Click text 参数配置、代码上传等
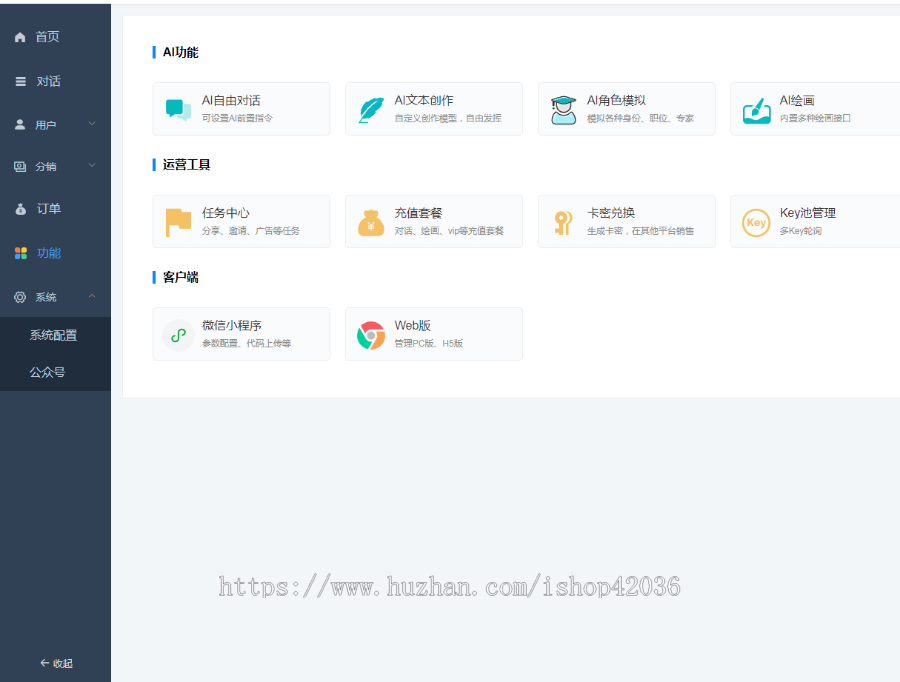Image resolution: width=900 pixels, height=682 pixels. coord(246,343)
